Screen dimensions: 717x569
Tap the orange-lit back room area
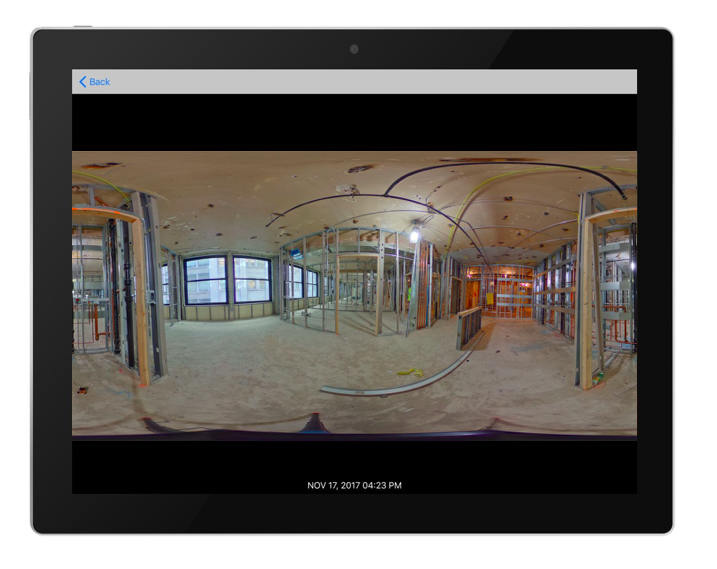[512, 292]
